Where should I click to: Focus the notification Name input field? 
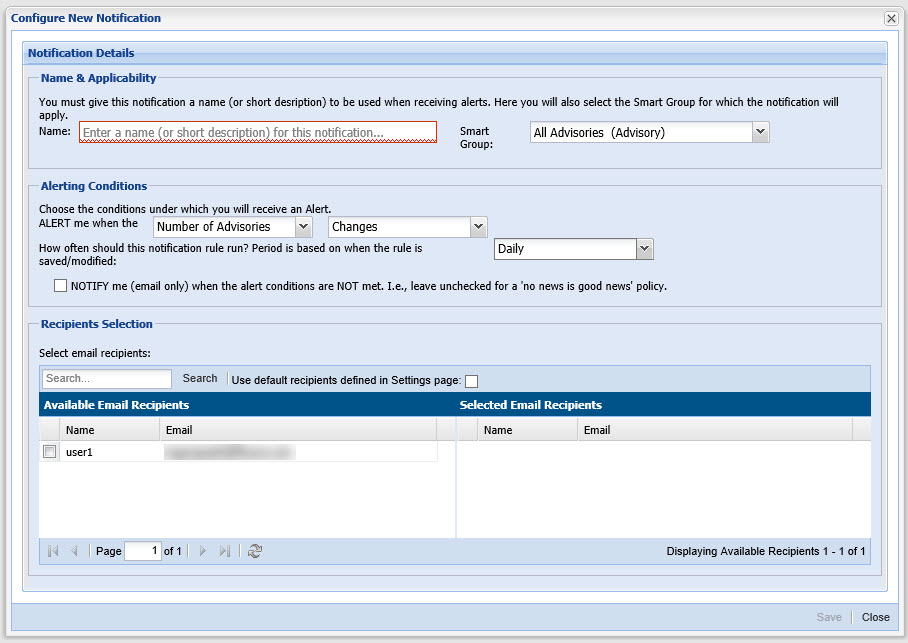[258, 132]
